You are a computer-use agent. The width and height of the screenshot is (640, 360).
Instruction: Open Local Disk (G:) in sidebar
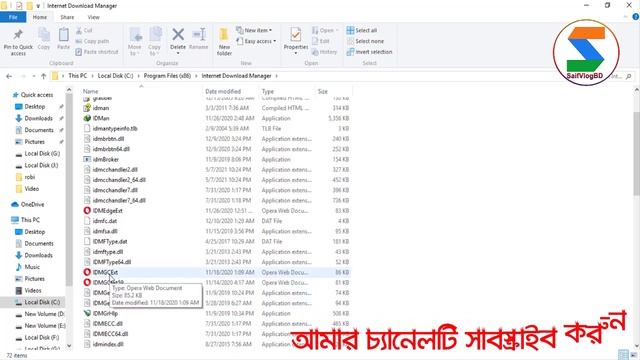(42, 153)
